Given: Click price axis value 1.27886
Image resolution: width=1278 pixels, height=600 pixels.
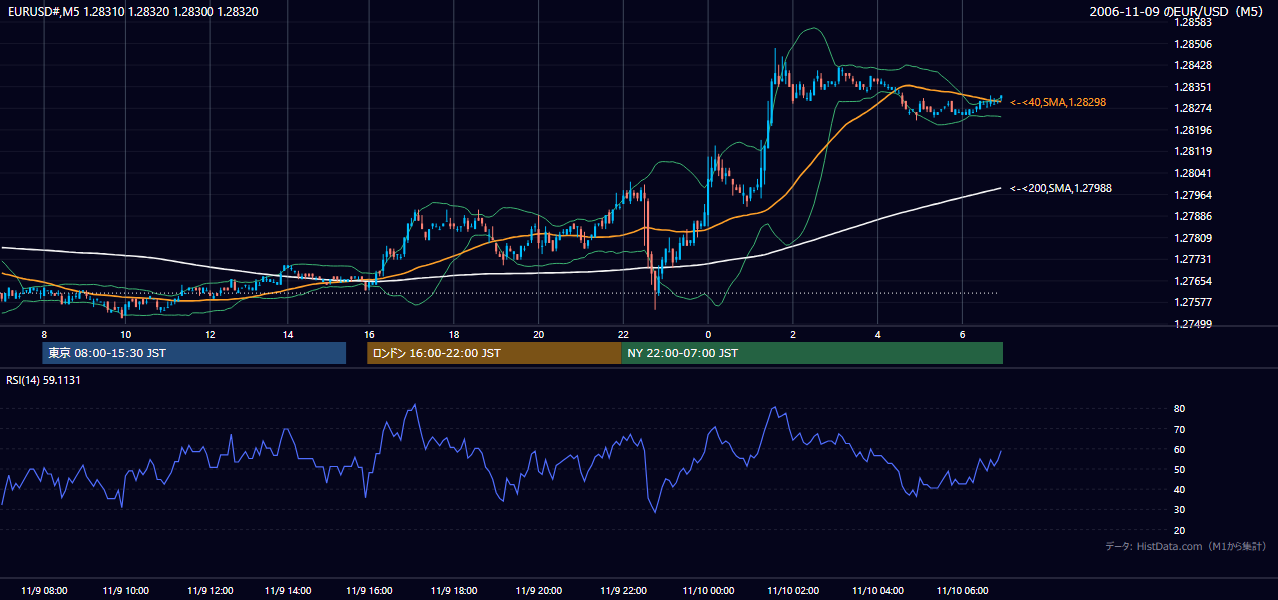Looking at the screenshot, I should point(1192,216).
